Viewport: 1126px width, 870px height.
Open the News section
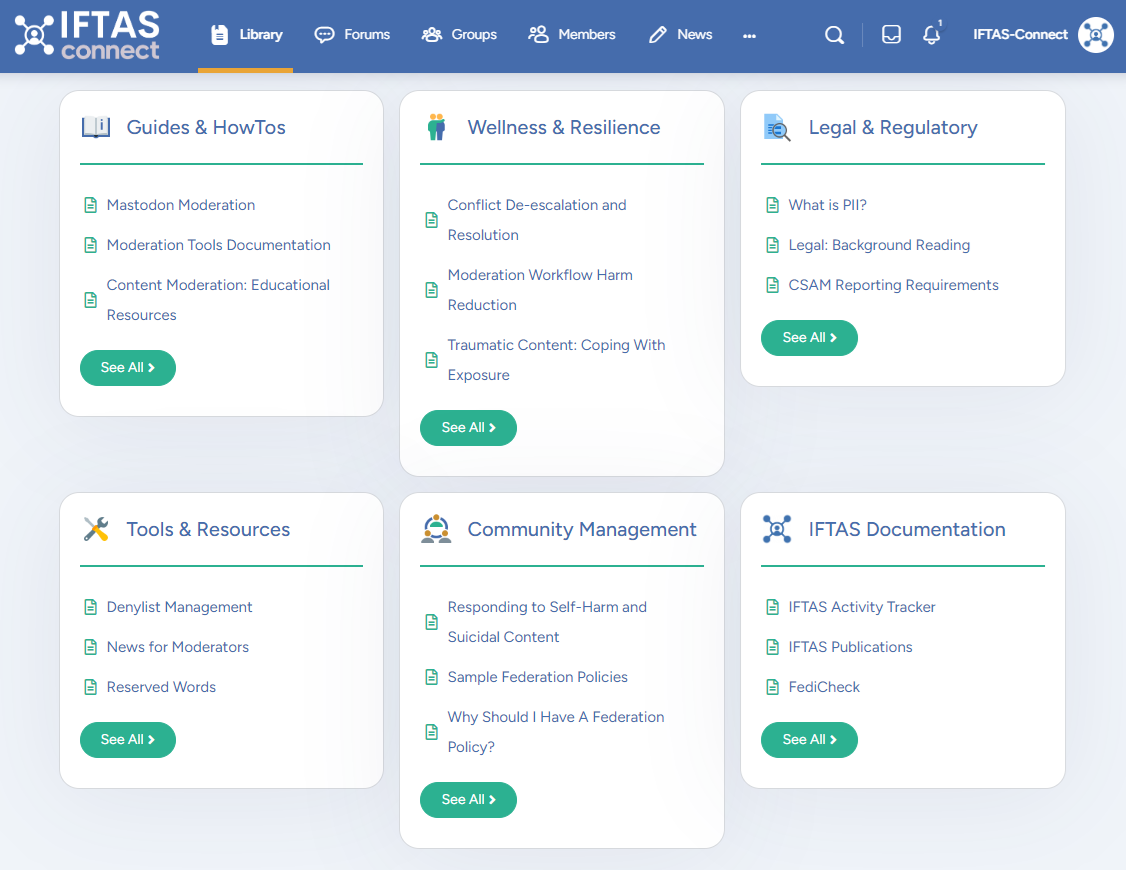pyautogui.click(x=680, y=34)
